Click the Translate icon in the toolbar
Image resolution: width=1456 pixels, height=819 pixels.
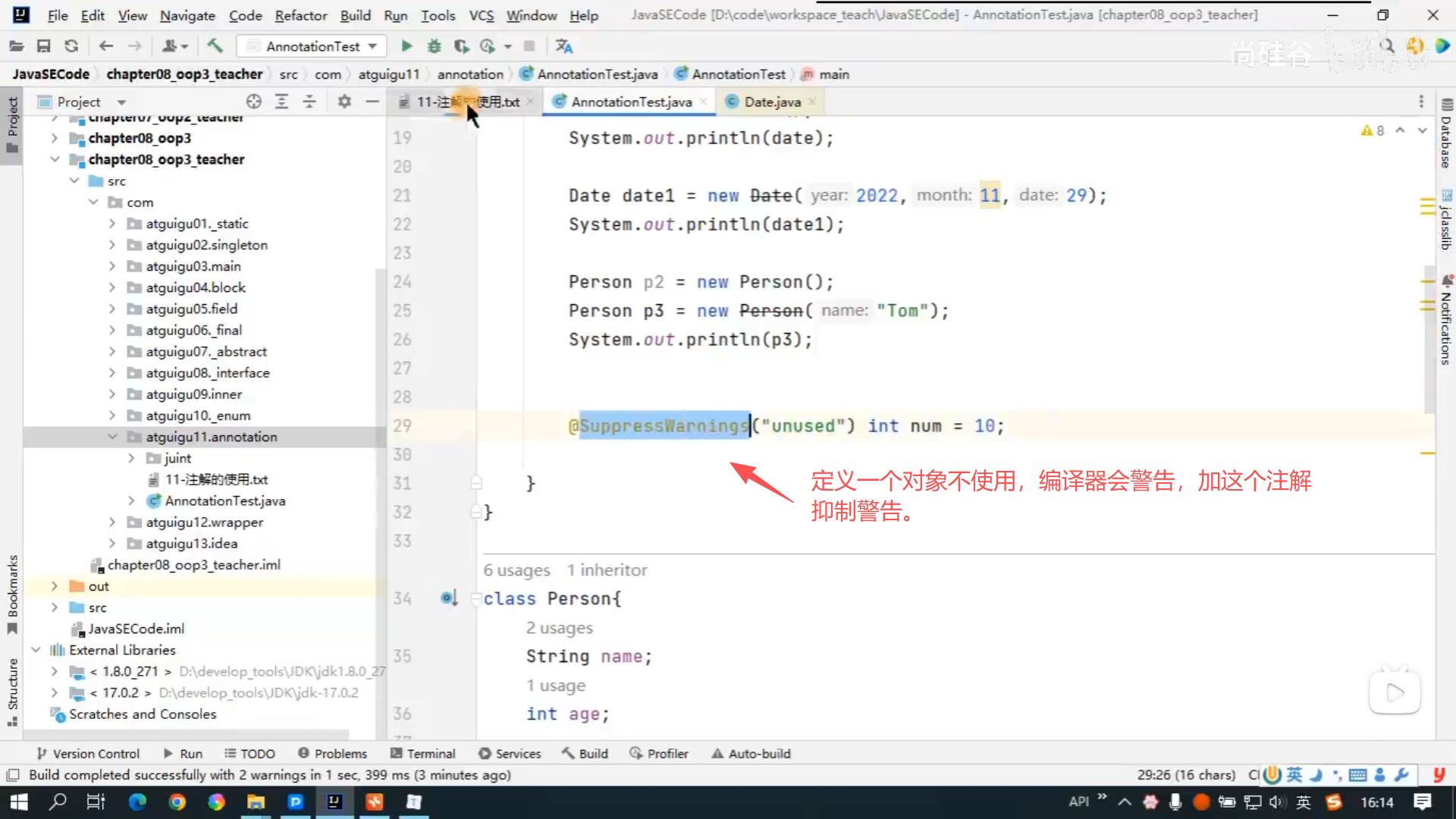click(563, 46)
